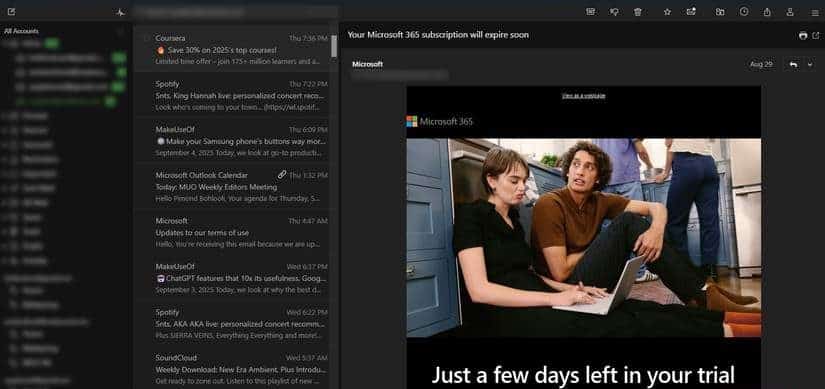This screenshot has height=389, width=825.
Task: Move message to folder
Action: [x=720, y=12]
